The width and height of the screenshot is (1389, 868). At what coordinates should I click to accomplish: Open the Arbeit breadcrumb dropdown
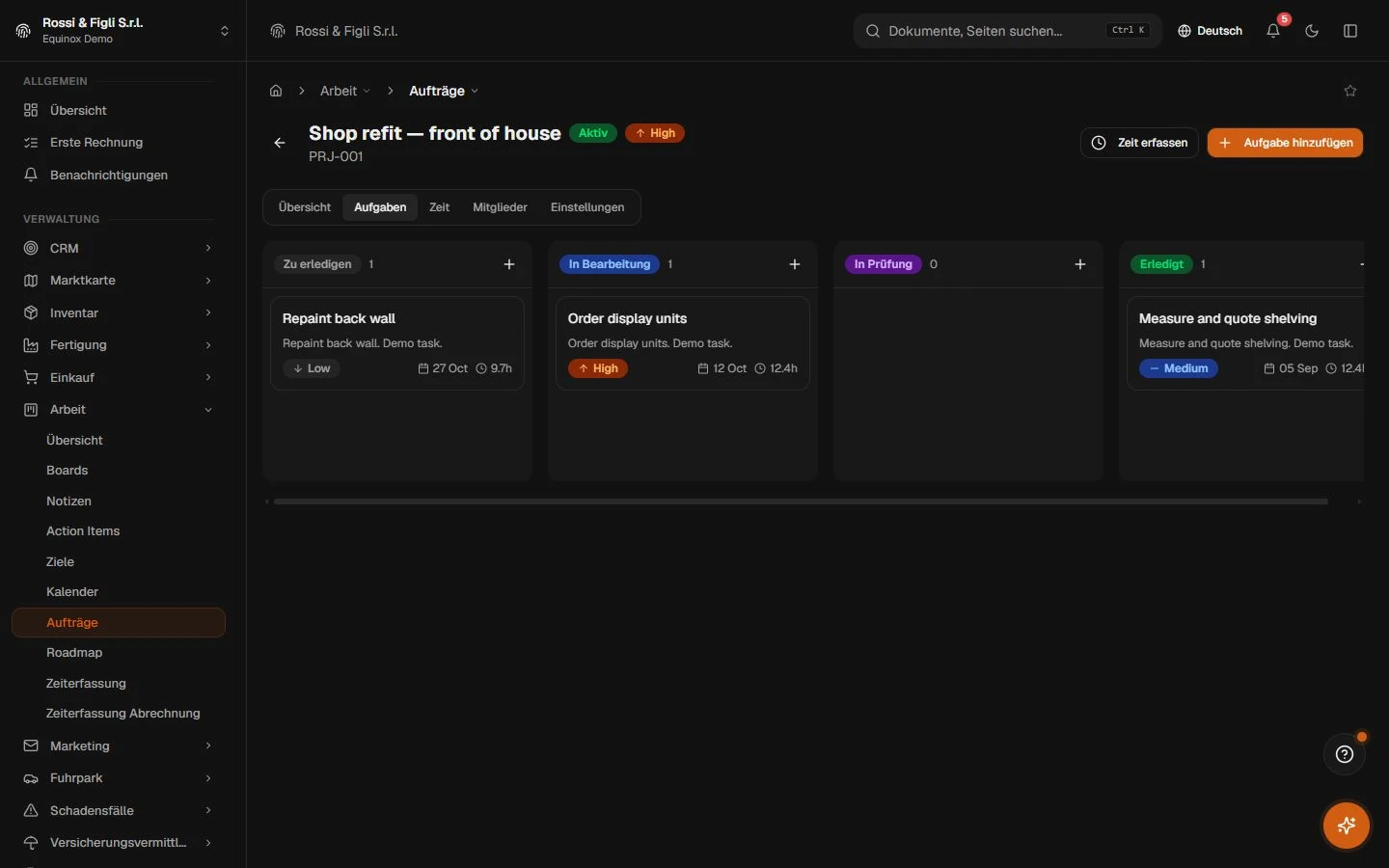pos(345,91)
